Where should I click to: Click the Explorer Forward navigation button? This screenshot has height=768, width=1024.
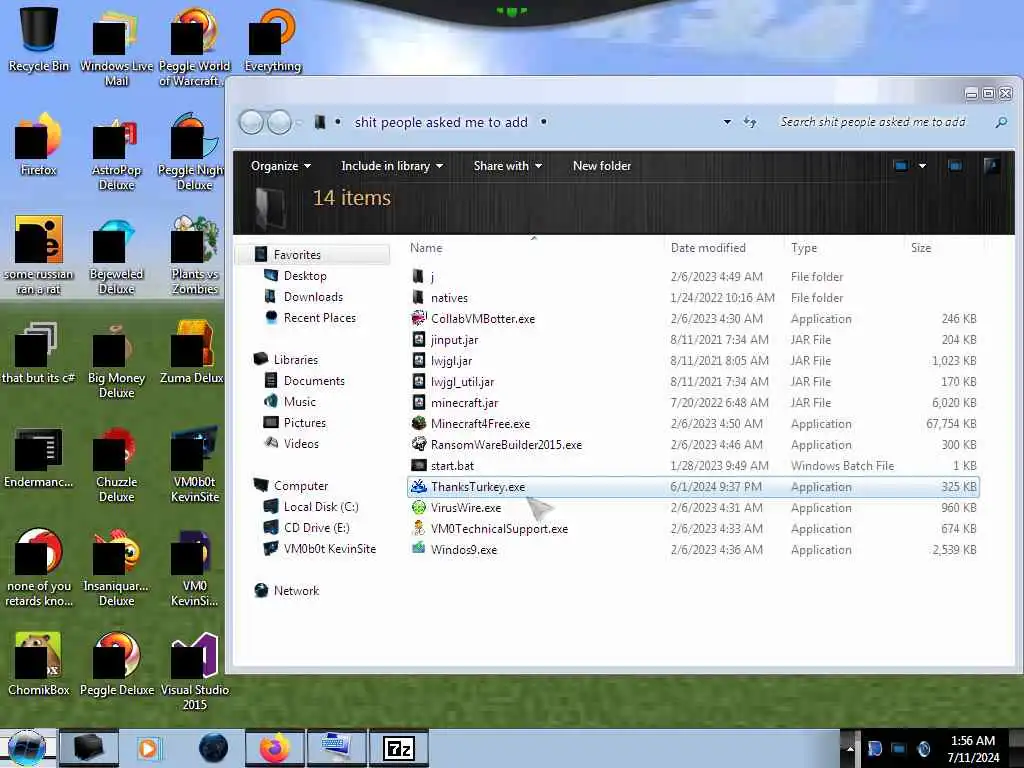[280, 122]
